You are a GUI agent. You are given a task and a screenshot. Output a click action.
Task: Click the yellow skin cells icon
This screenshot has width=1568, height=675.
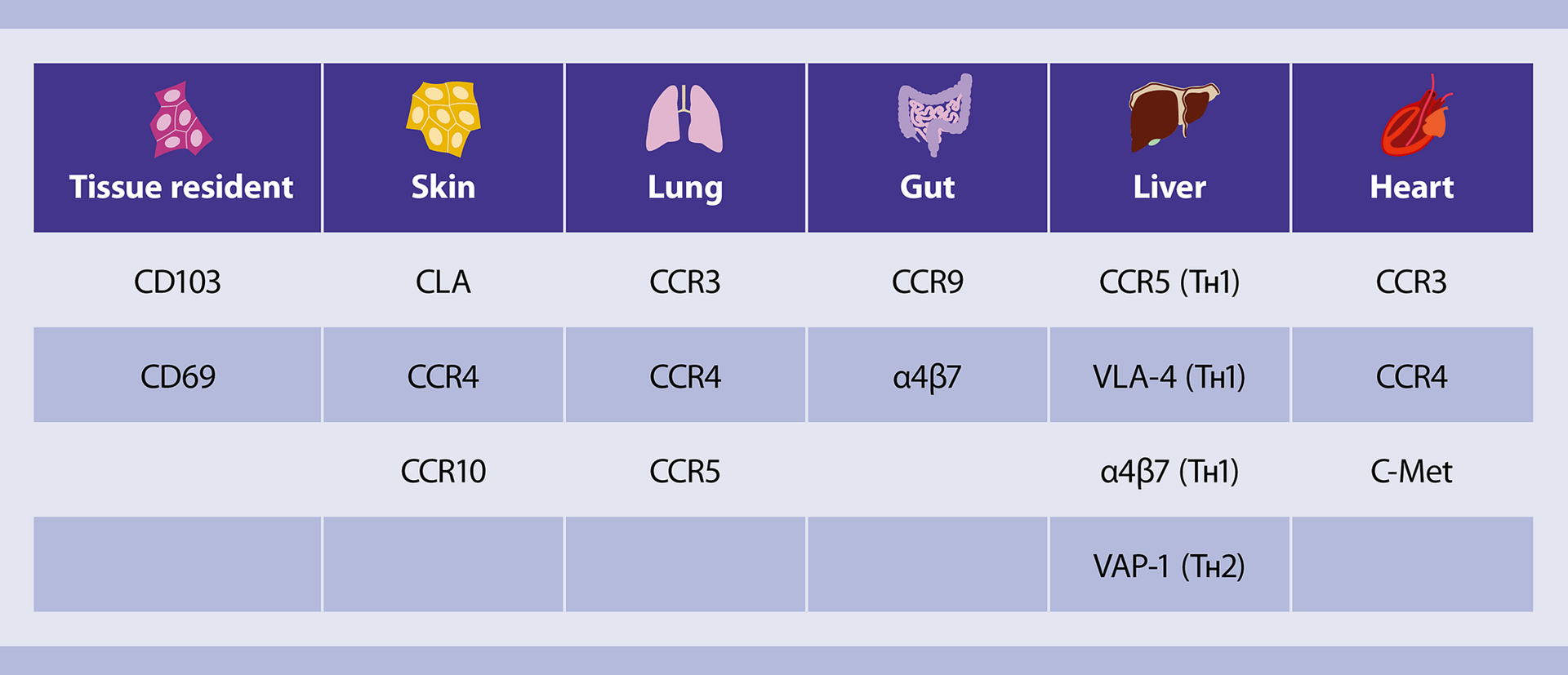tap(443, 118)
